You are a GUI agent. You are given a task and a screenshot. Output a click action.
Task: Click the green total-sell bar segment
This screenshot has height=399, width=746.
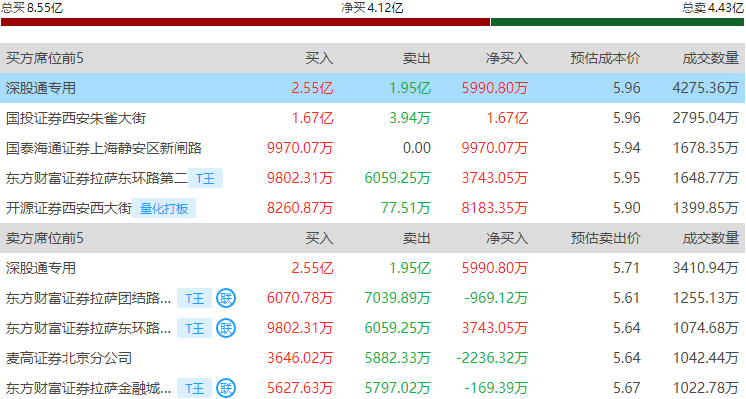[x=618, y=22]
